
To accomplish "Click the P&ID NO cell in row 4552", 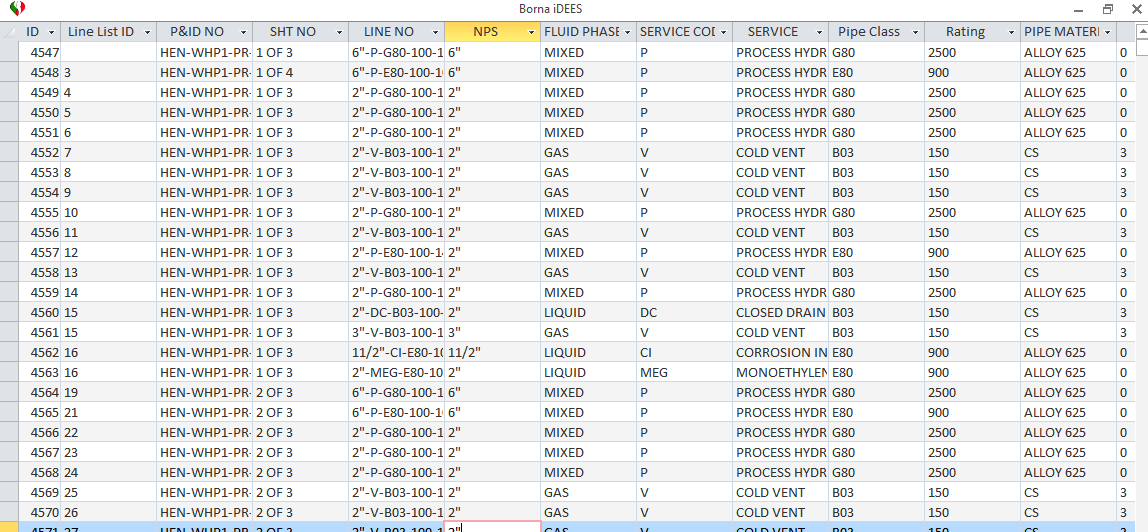I will tap(204, 152).
